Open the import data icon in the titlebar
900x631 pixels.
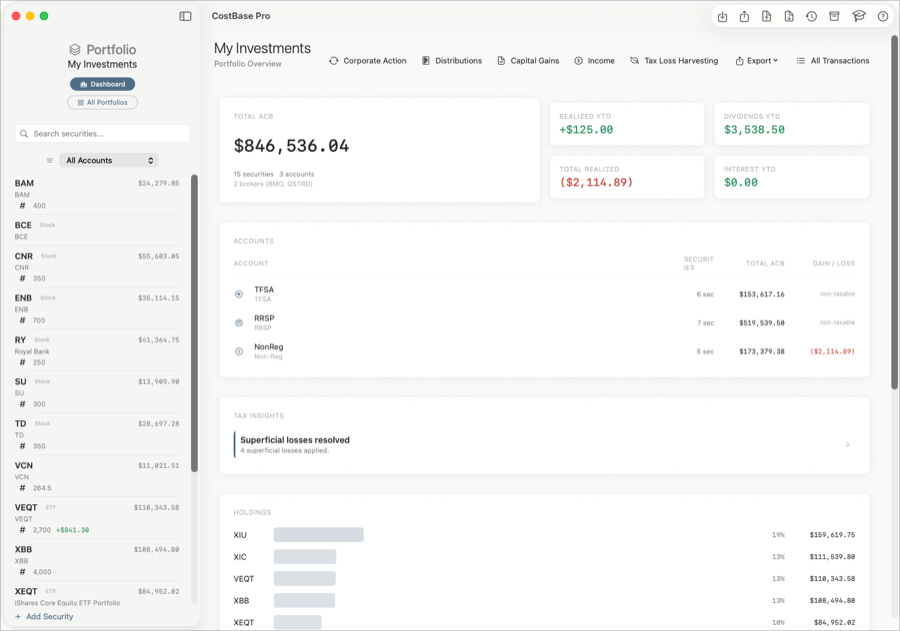pos(722,16)
